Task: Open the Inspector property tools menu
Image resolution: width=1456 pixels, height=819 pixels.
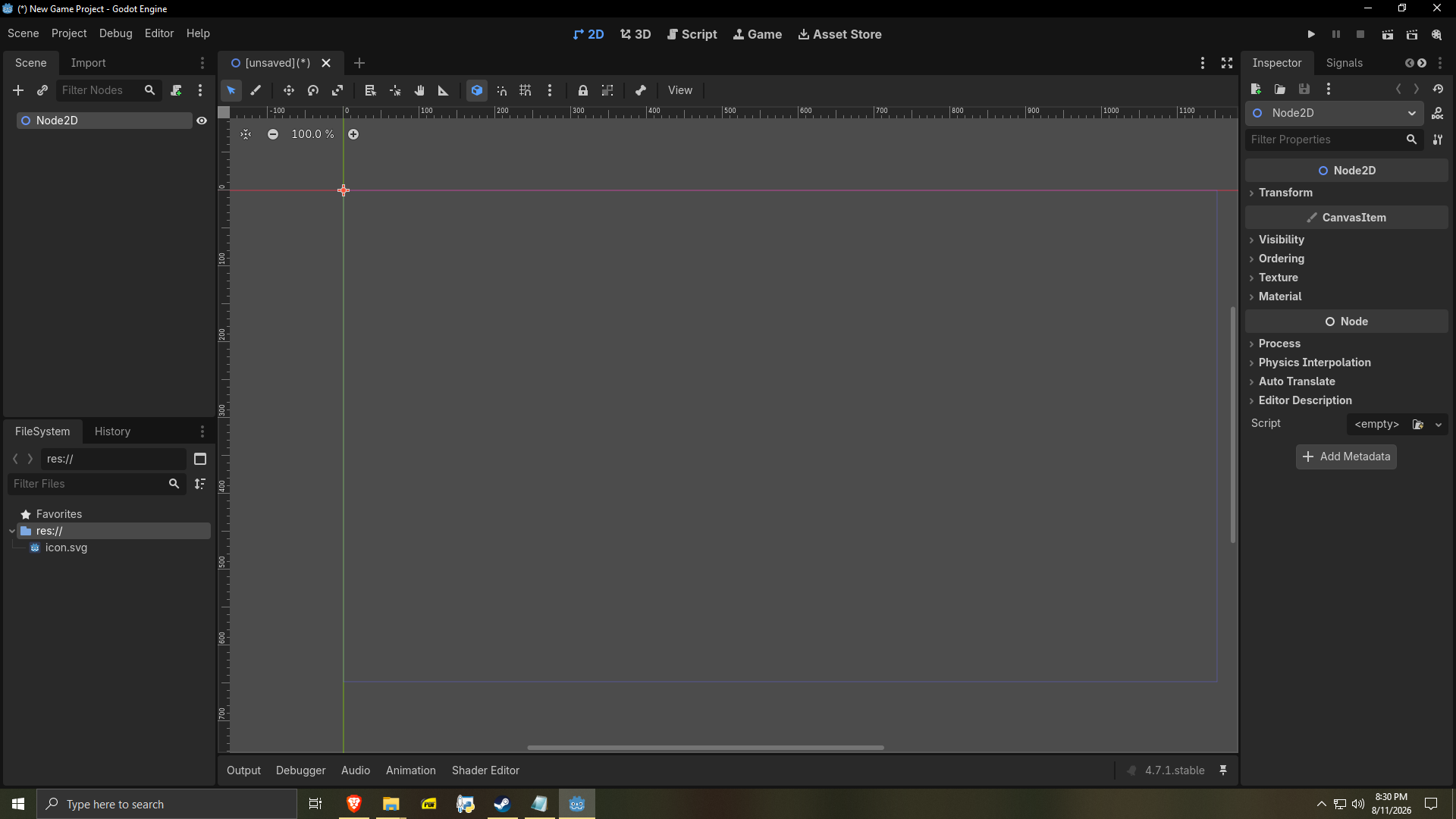Action: (1438, 140)
